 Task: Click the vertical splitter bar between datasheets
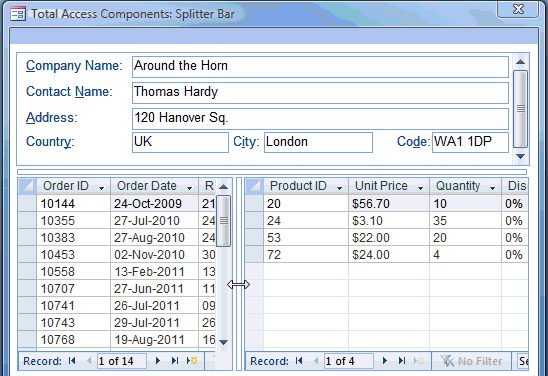[239, 273]
